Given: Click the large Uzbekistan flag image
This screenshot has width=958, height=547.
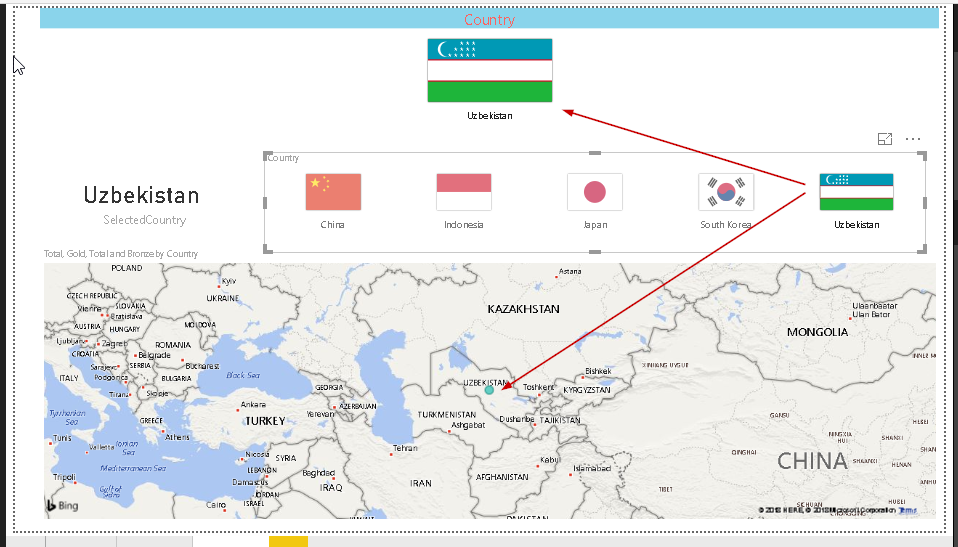Looking at the screenshot, I should tap(490, 70).
